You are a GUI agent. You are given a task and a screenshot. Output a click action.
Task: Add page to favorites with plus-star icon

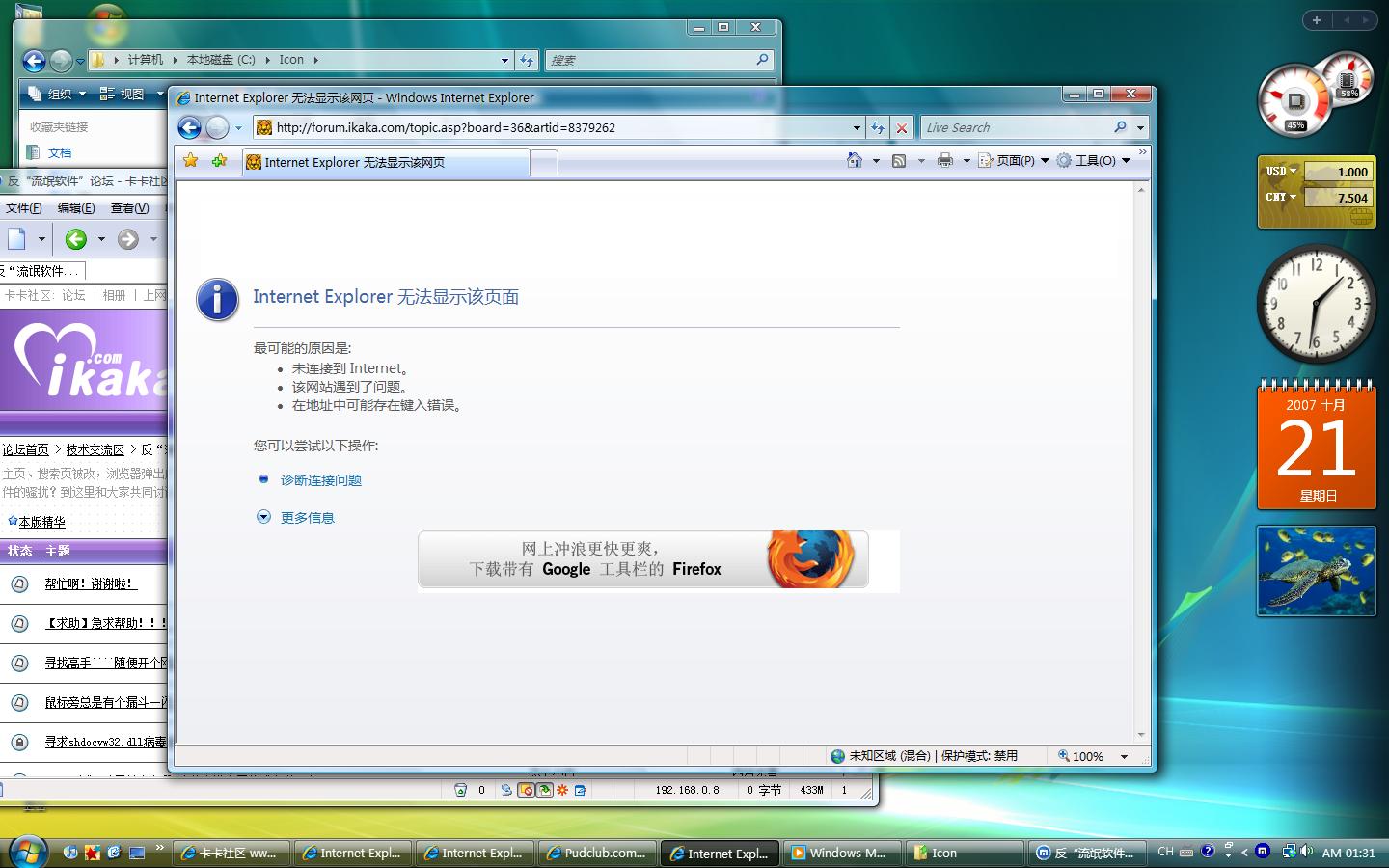click(220, 161)
